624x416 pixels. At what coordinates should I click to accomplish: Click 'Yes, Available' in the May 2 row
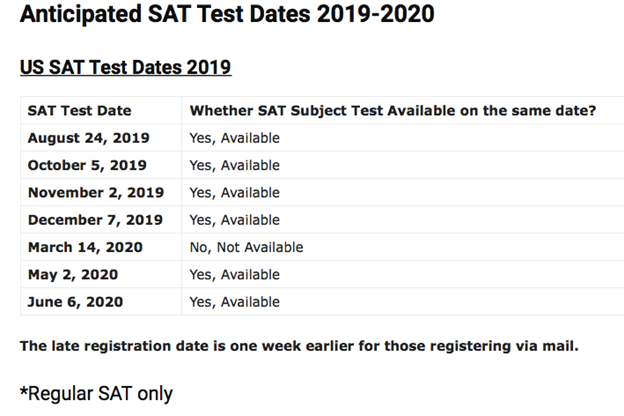pos(234,275)
